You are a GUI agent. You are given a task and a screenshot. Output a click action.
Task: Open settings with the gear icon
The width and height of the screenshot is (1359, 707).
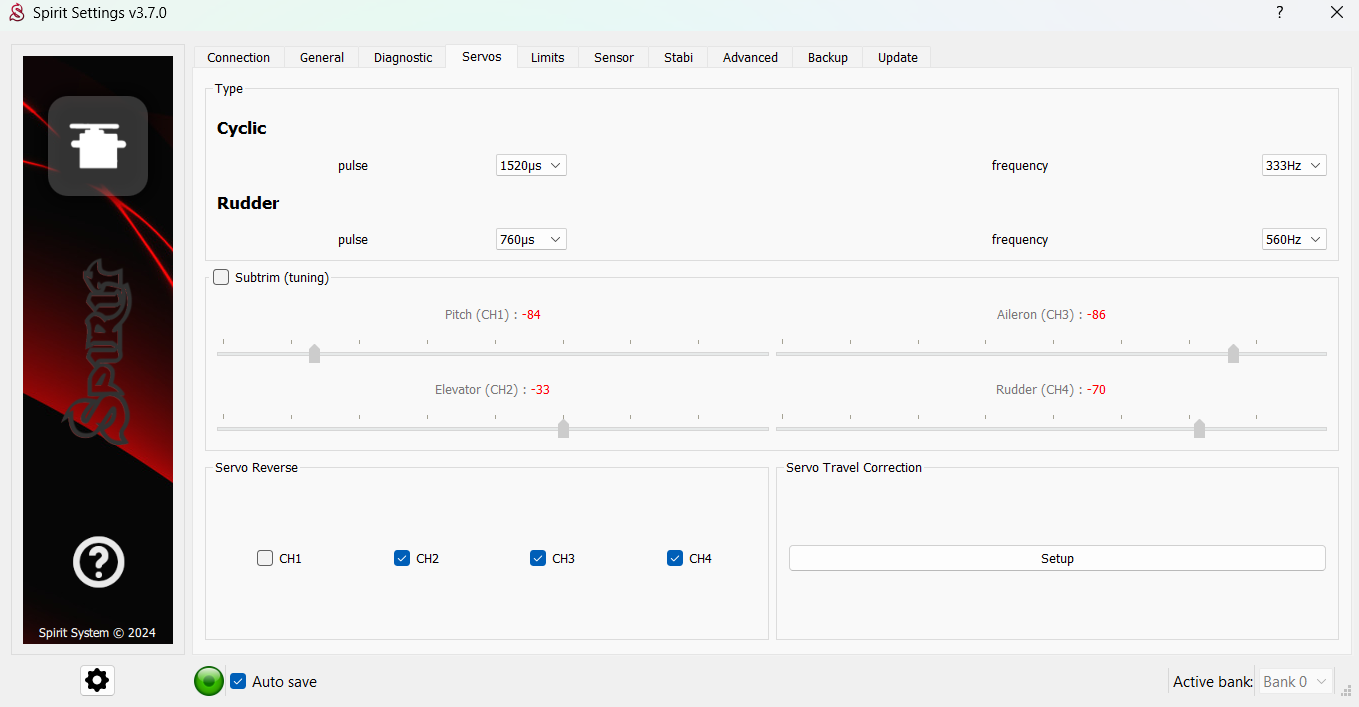[97, 681]
